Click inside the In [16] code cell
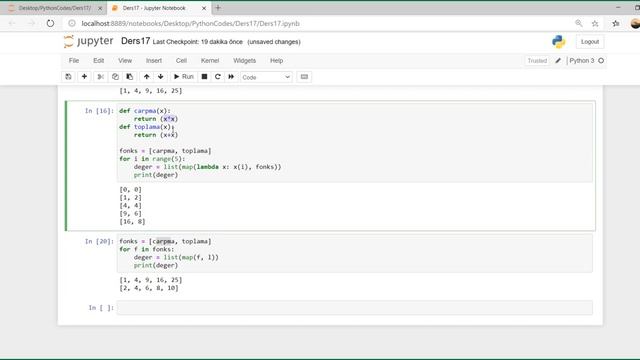The width and height of the screenshot is (640, 360). click(x=355, y=142)
